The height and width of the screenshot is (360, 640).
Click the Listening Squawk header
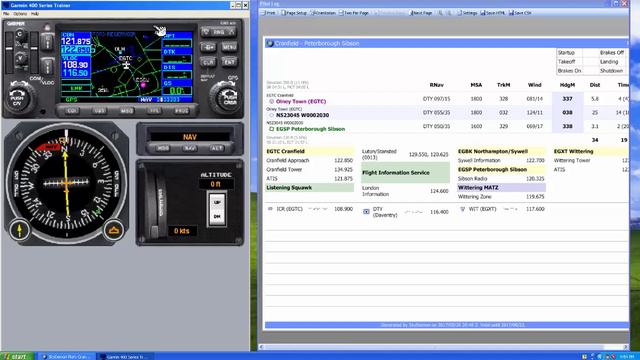(309, 188)
